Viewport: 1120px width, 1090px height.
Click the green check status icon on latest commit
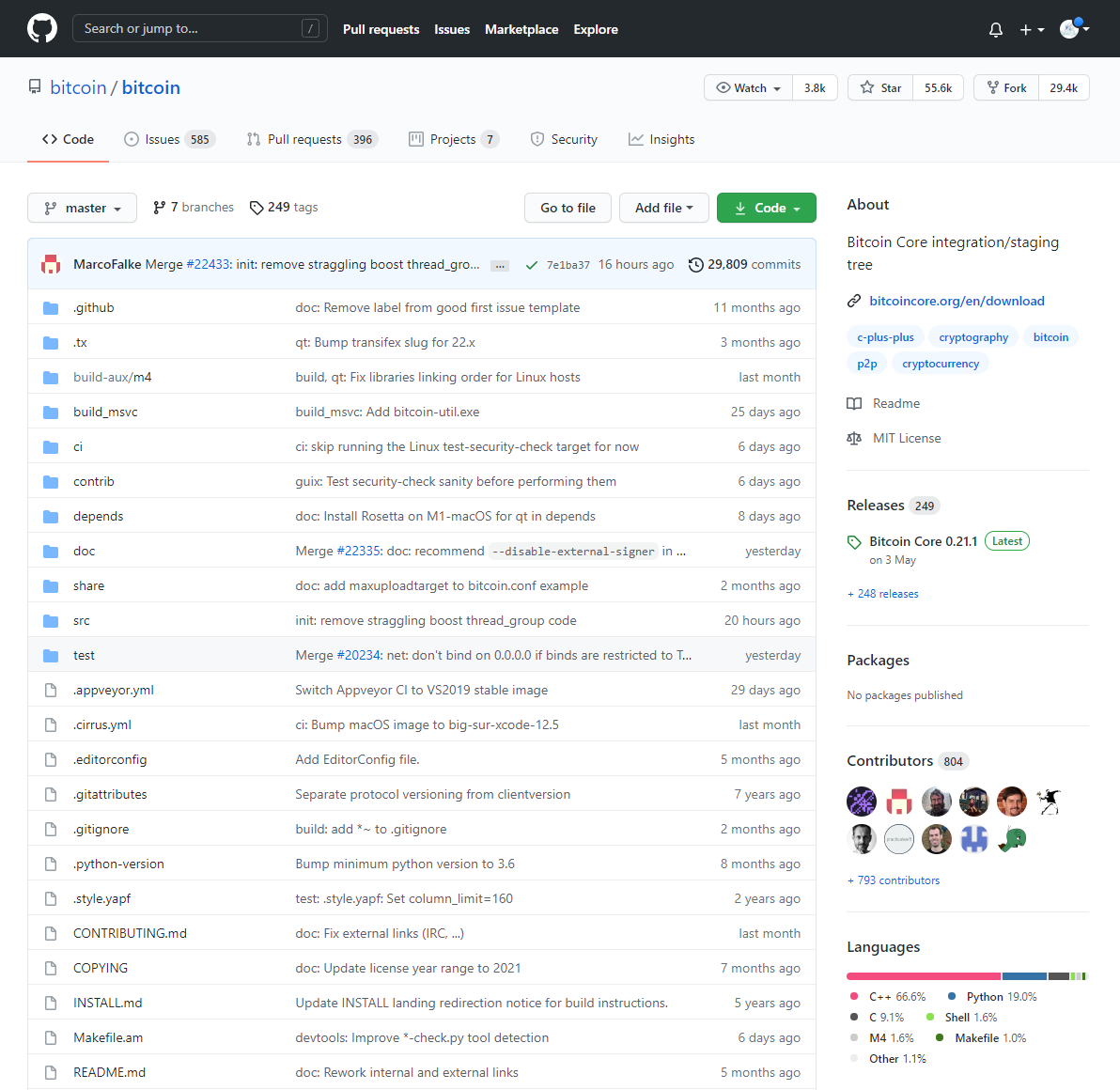[532, 265]
